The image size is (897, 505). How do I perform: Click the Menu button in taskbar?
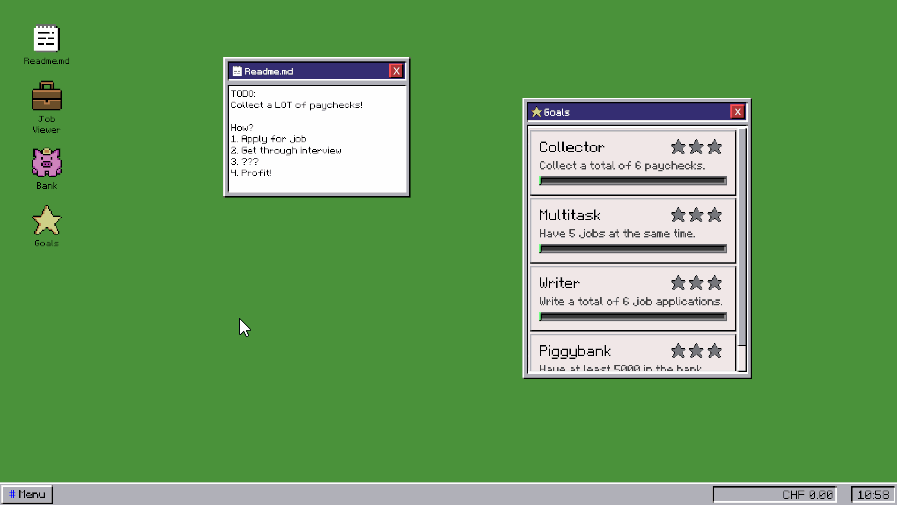(x=27, y=494)
